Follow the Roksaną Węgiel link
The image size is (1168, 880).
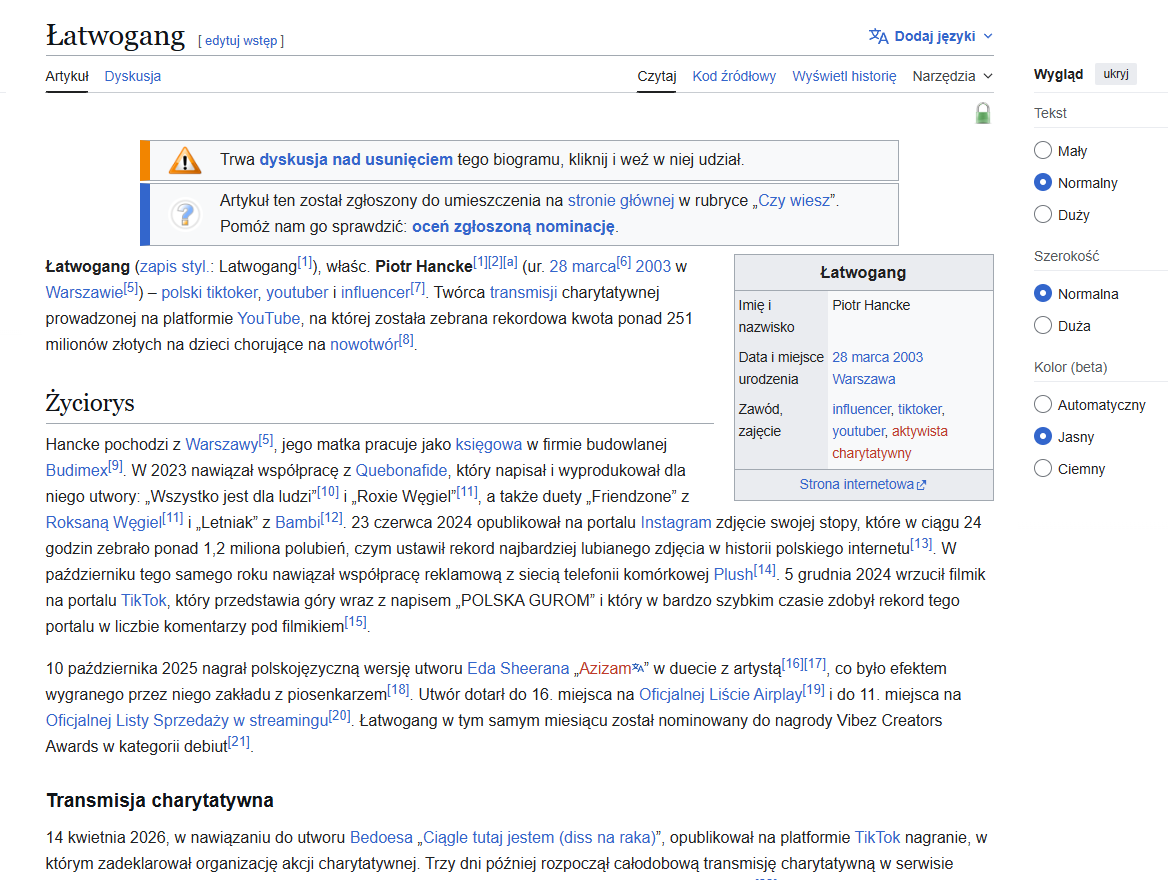(103, 522)
